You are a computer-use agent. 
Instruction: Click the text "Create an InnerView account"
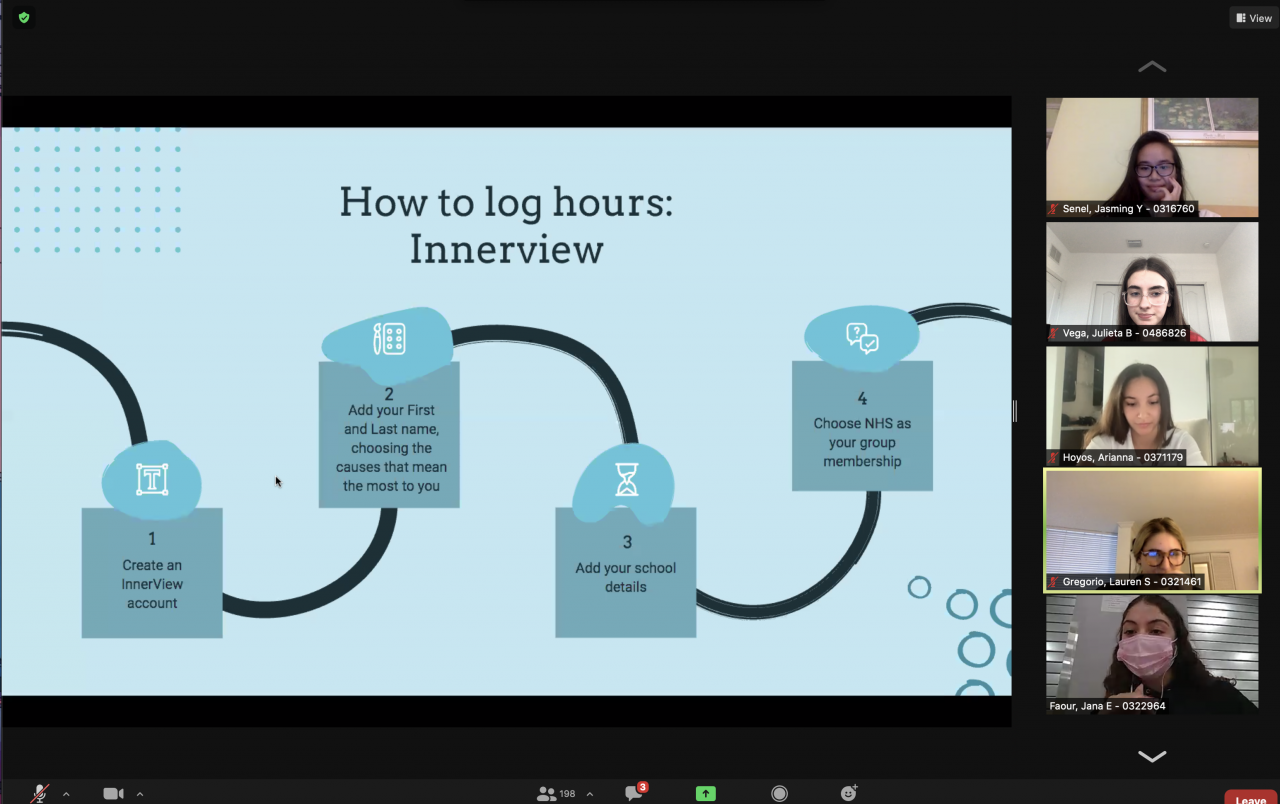pos(152,584)
